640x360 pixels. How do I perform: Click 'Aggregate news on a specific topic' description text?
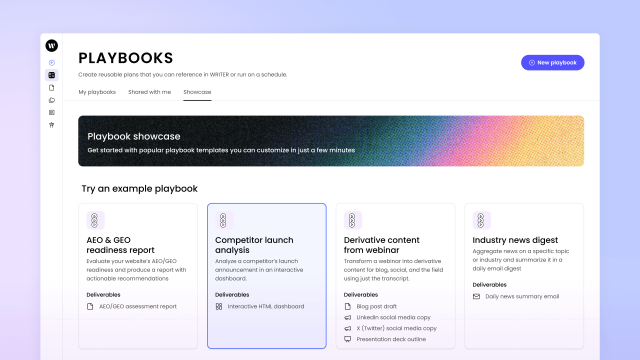(x=521, y=260)
